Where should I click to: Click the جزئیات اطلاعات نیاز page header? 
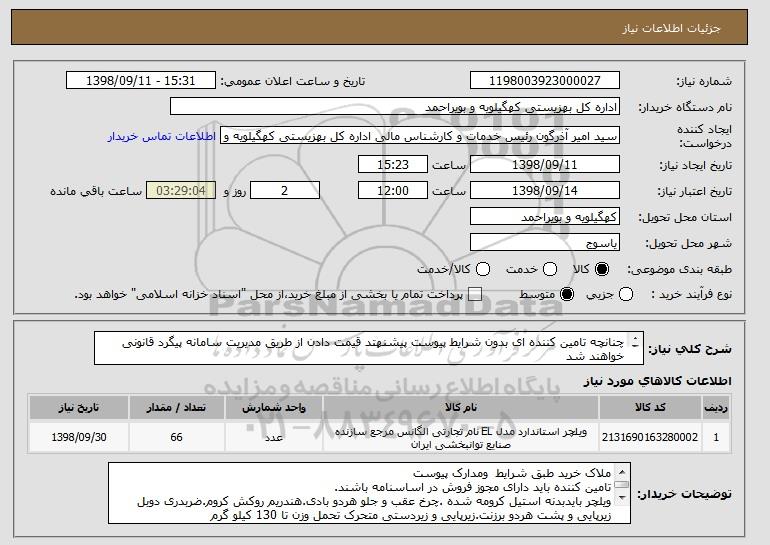(379, 27)
